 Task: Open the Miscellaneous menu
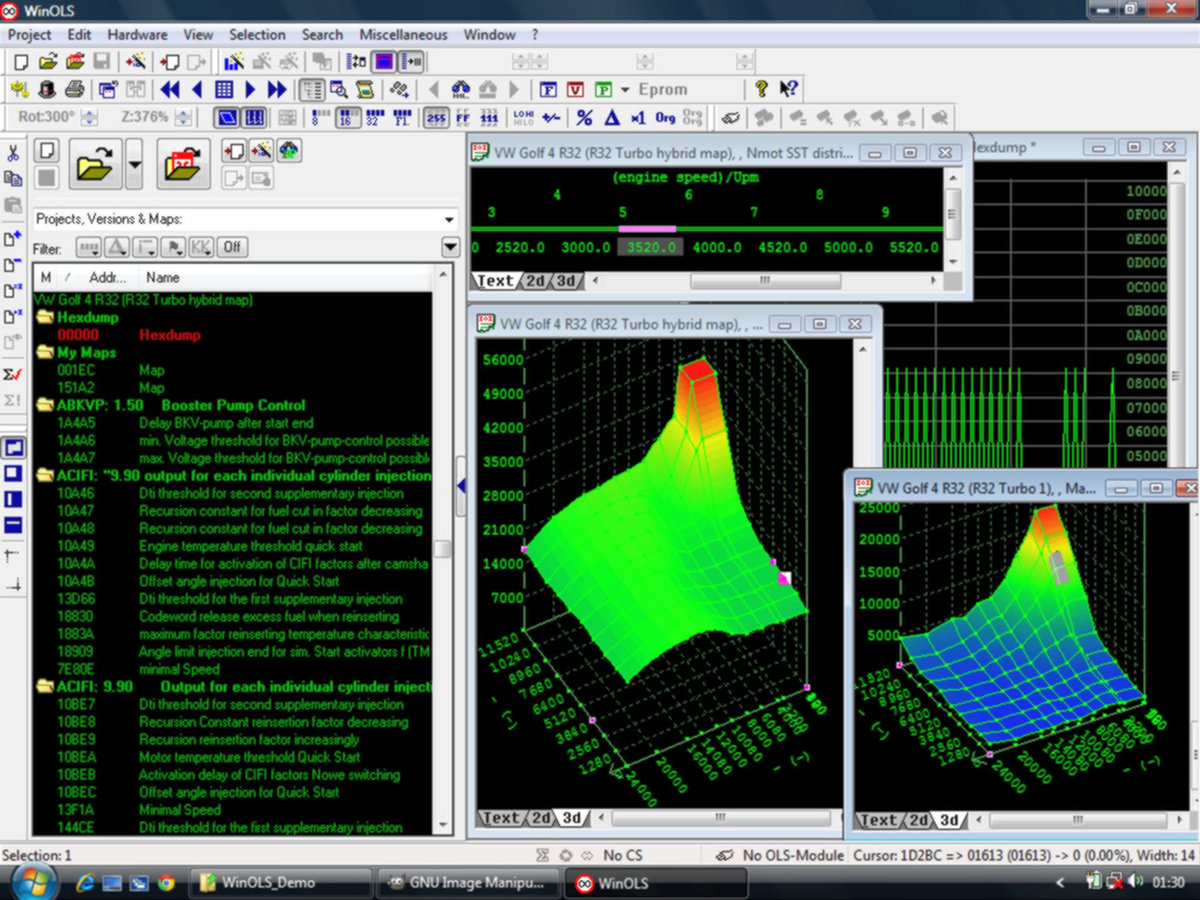(403, 34)
